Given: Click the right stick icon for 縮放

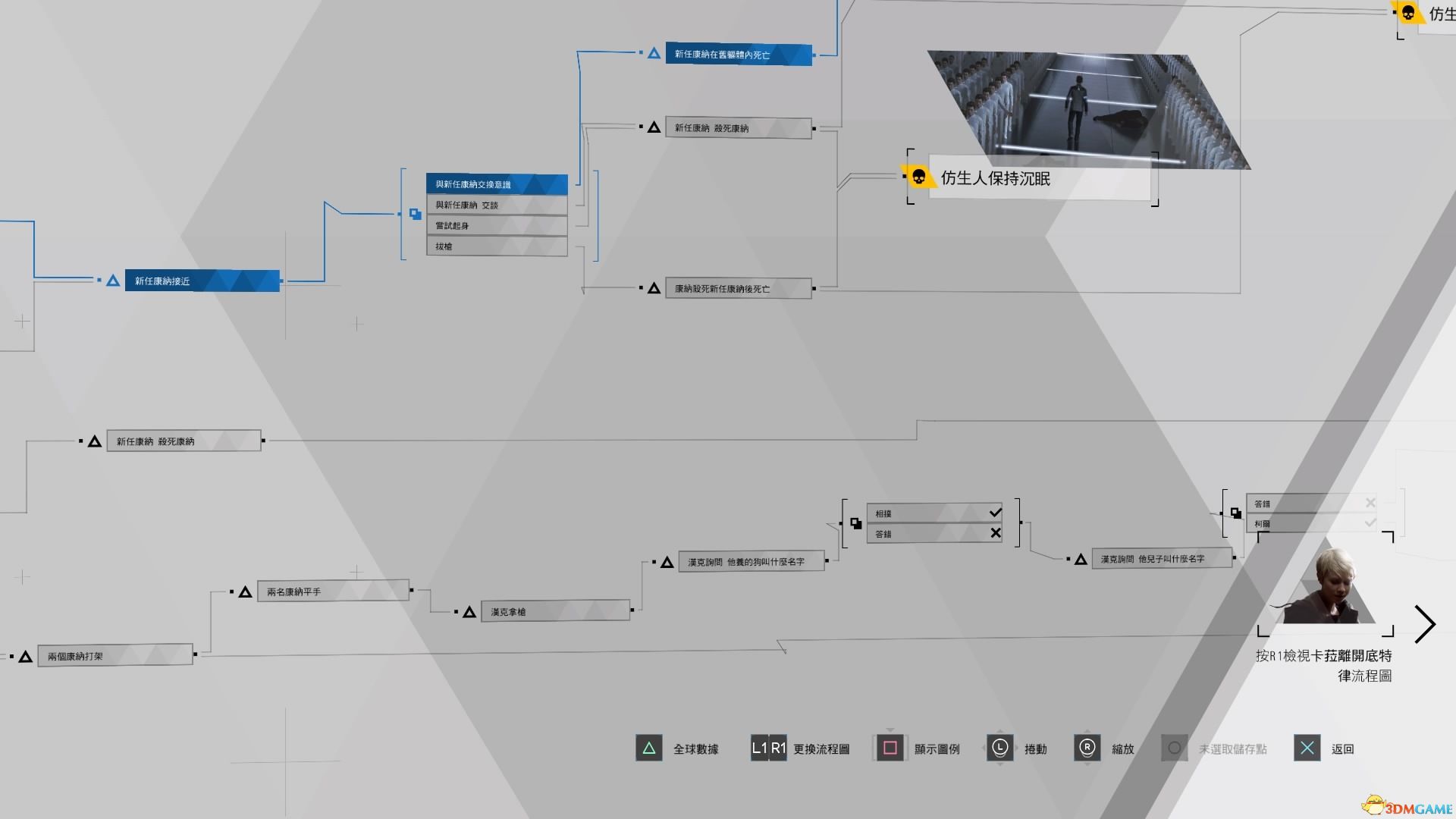Looking at the screenshot, I should [x=1087, y=748].
